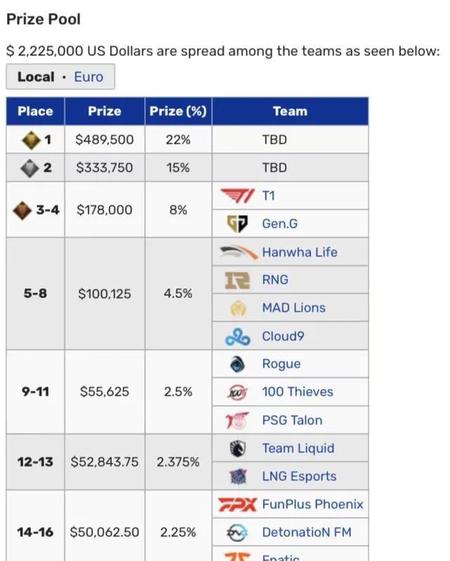Click the T1 team logo

(x=238, y=196)
